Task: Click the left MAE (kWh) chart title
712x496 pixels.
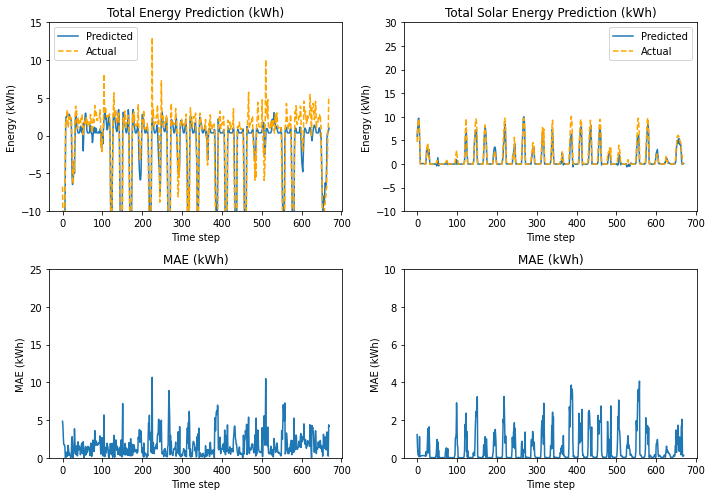Action: tap(195, 259)
